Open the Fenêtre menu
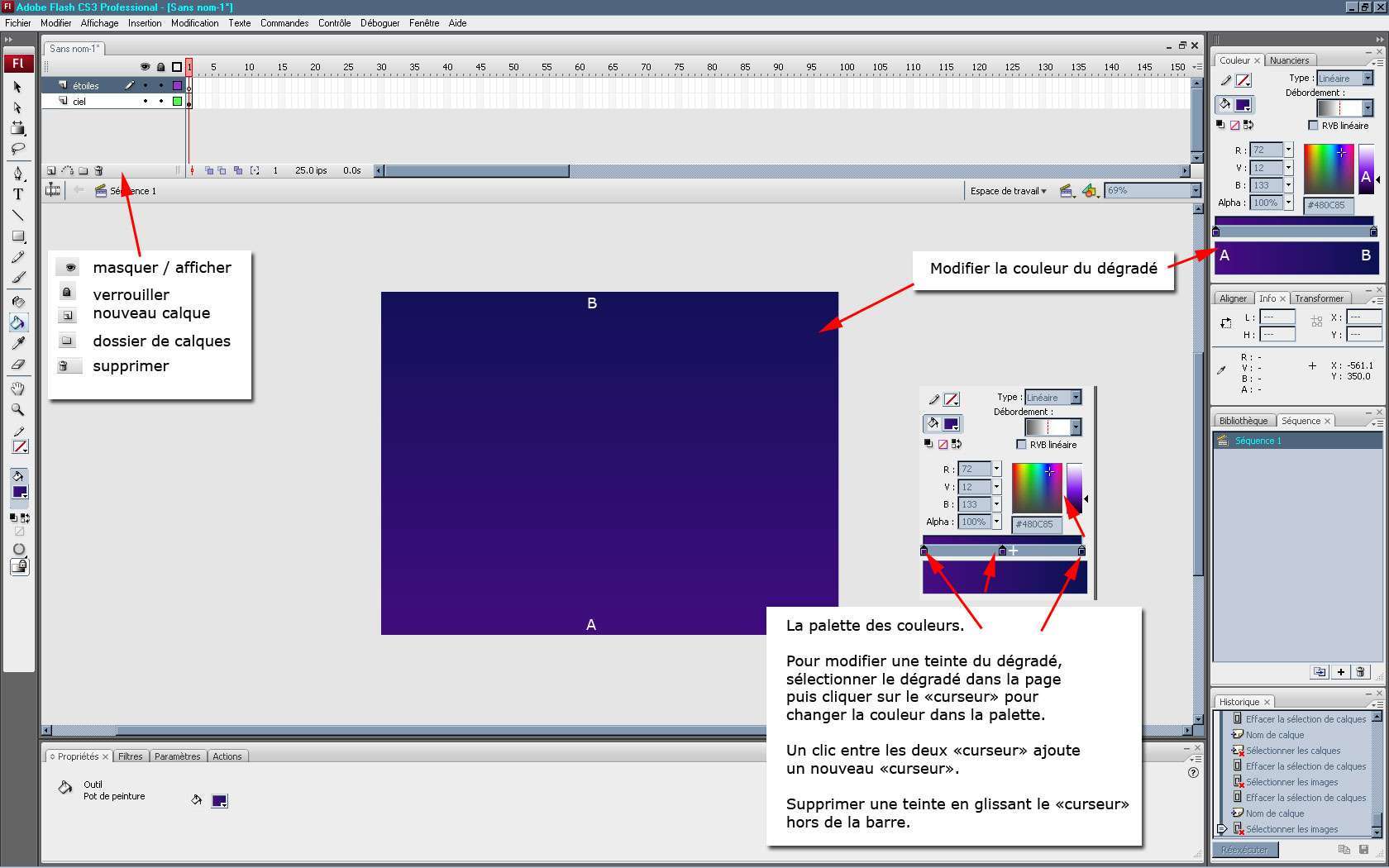This screenshot has height=868, width=1389. pyautogui.click(x=424, y=23)
